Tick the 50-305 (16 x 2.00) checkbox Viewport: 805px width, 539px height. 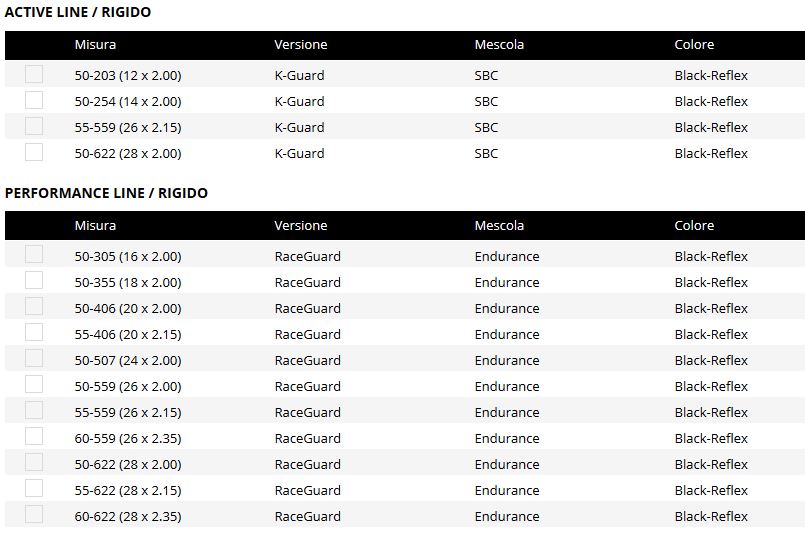tap(34, 255)
